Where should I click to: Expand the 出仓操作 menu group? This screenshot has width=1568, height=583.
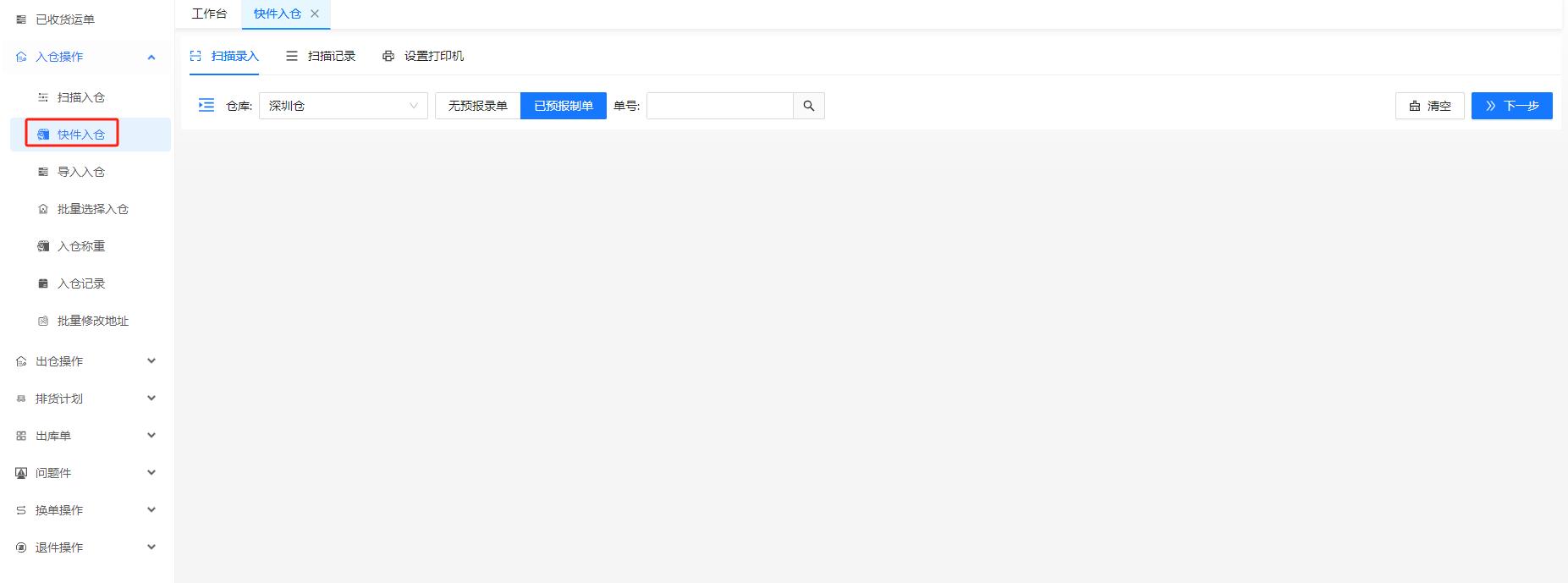pyautogui.click(x=85, y=361)
